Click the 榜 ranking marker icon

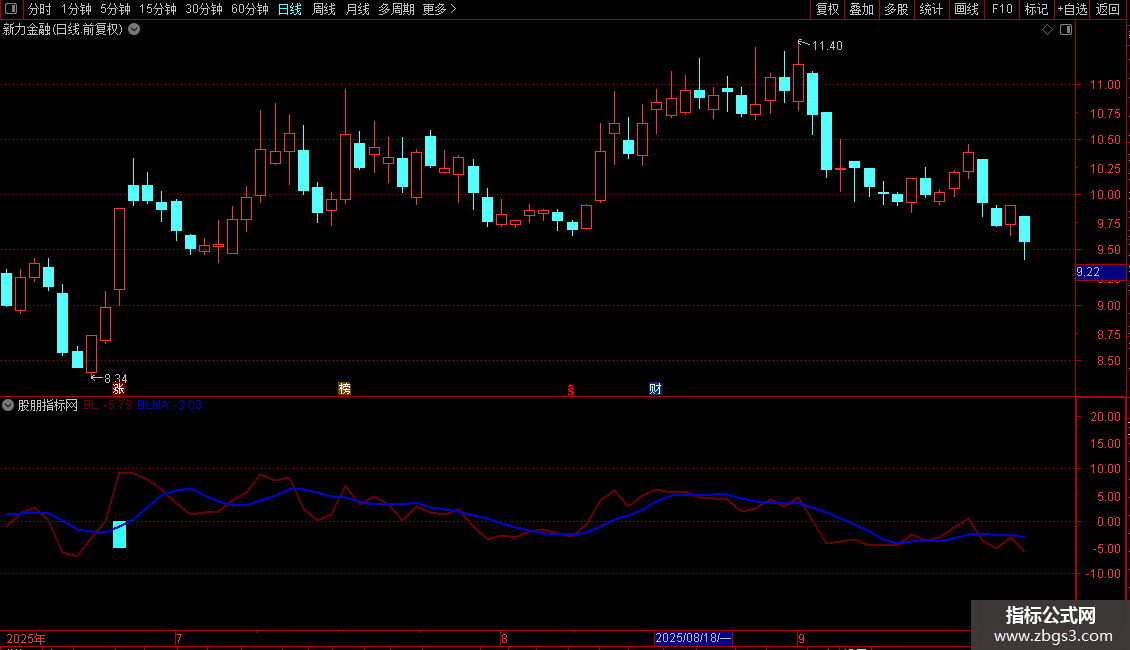tap(344, 389)
